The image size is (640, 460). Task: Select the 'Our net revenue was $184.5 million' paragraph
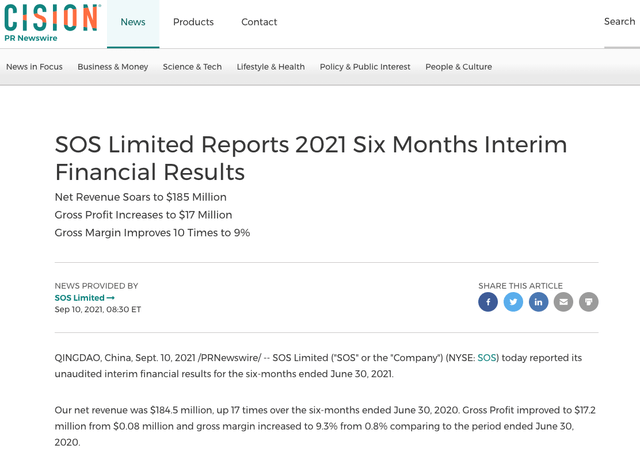tap(325, 426)
